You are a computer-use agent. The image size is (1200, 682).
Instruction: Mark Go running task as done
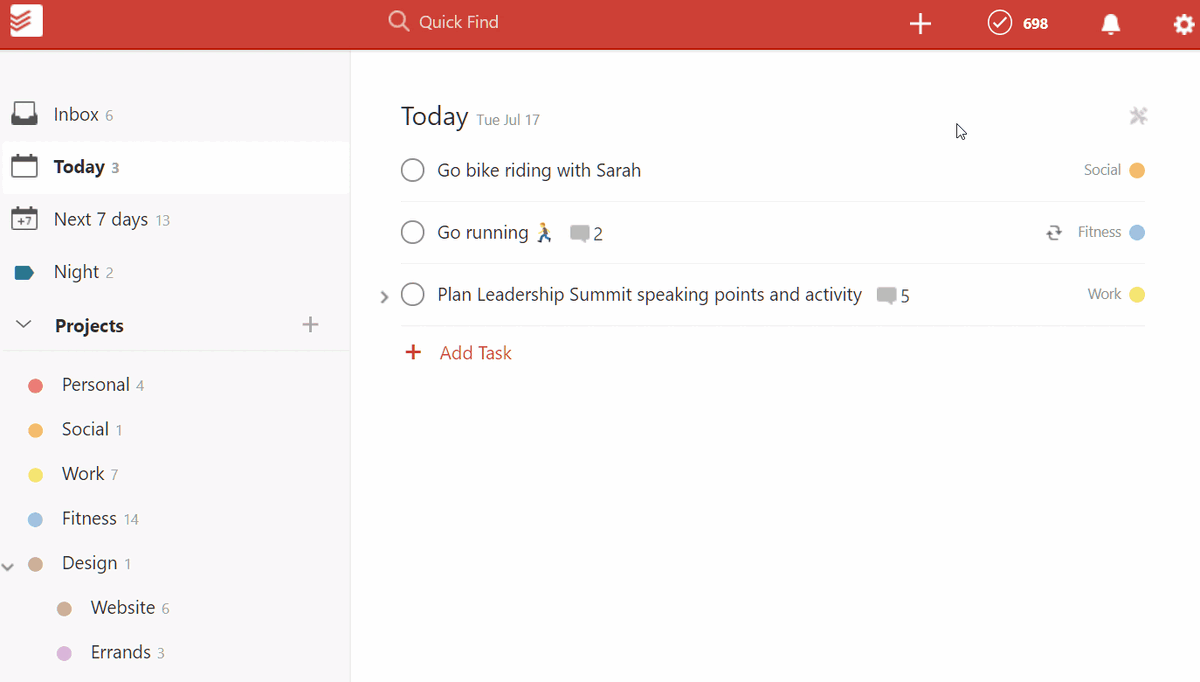(413, 233)
